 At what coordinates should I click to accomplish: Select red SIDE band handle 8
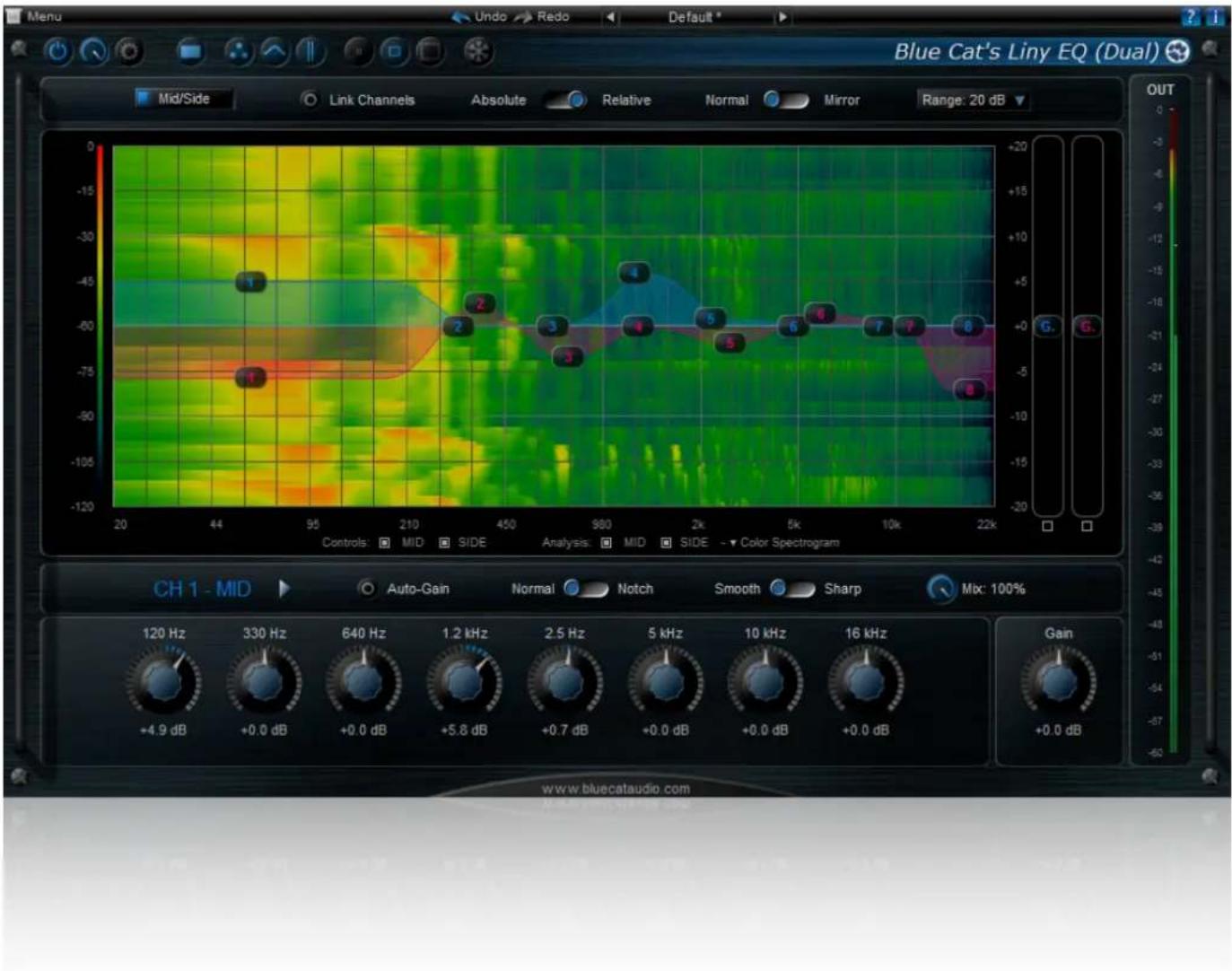(x=969, y=389)
